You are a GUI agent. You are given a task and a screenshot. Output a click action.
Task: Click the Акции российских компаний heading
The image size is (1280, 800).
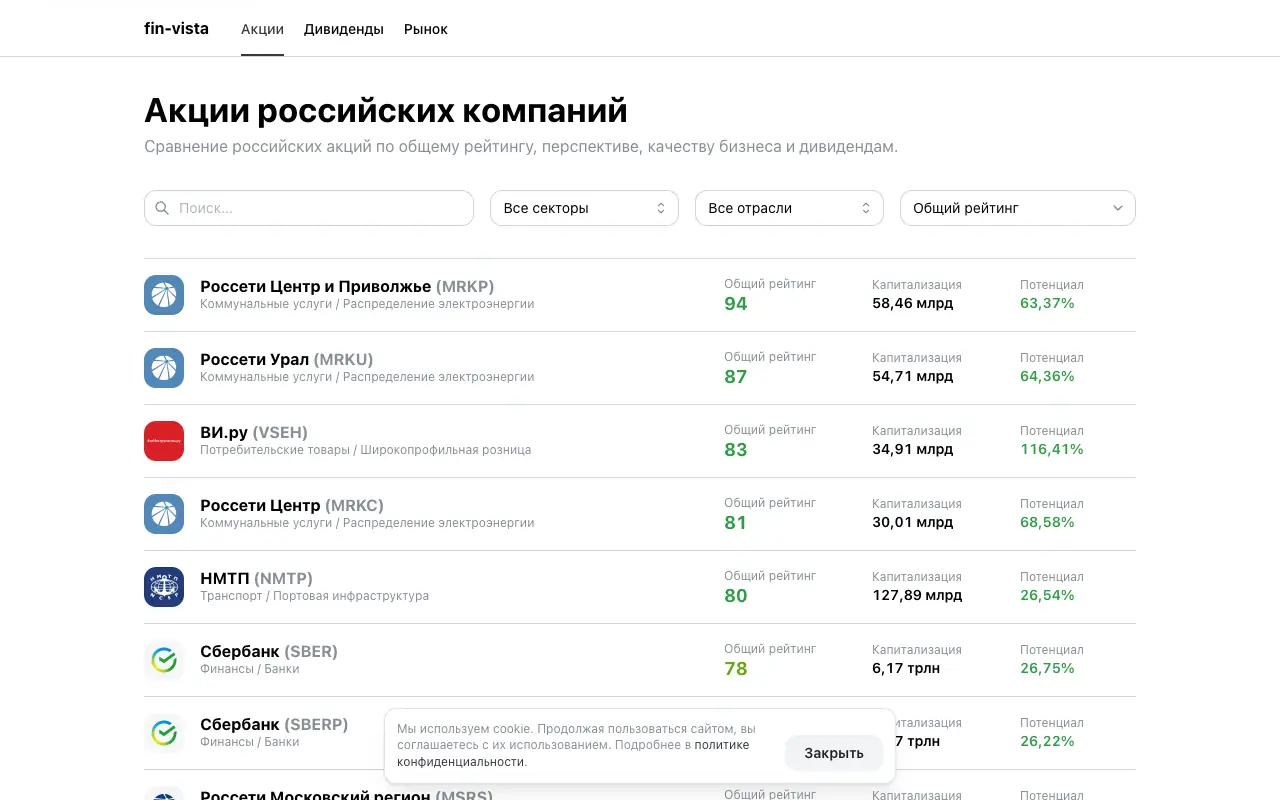tap(386, 110)
